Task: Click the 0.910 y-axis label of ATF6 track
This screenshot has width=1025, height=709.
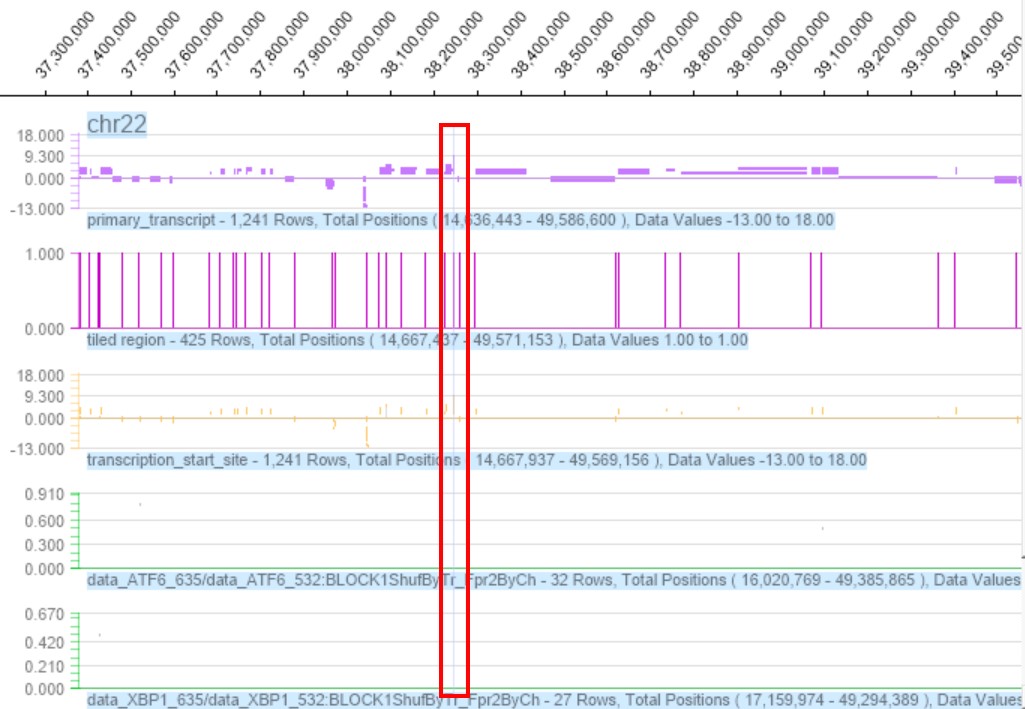Action: [46, 494]
